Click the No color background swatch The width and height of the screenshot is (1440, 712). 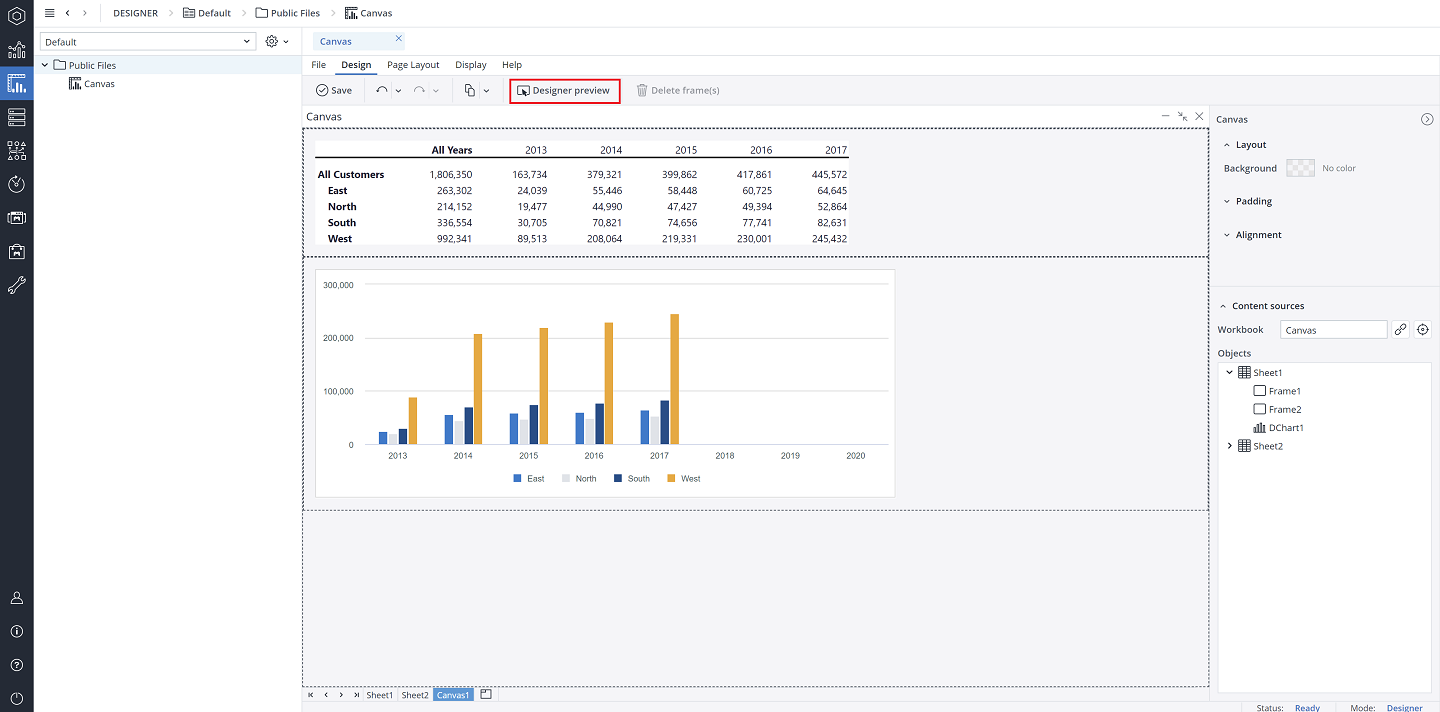tap(1300, 167)
